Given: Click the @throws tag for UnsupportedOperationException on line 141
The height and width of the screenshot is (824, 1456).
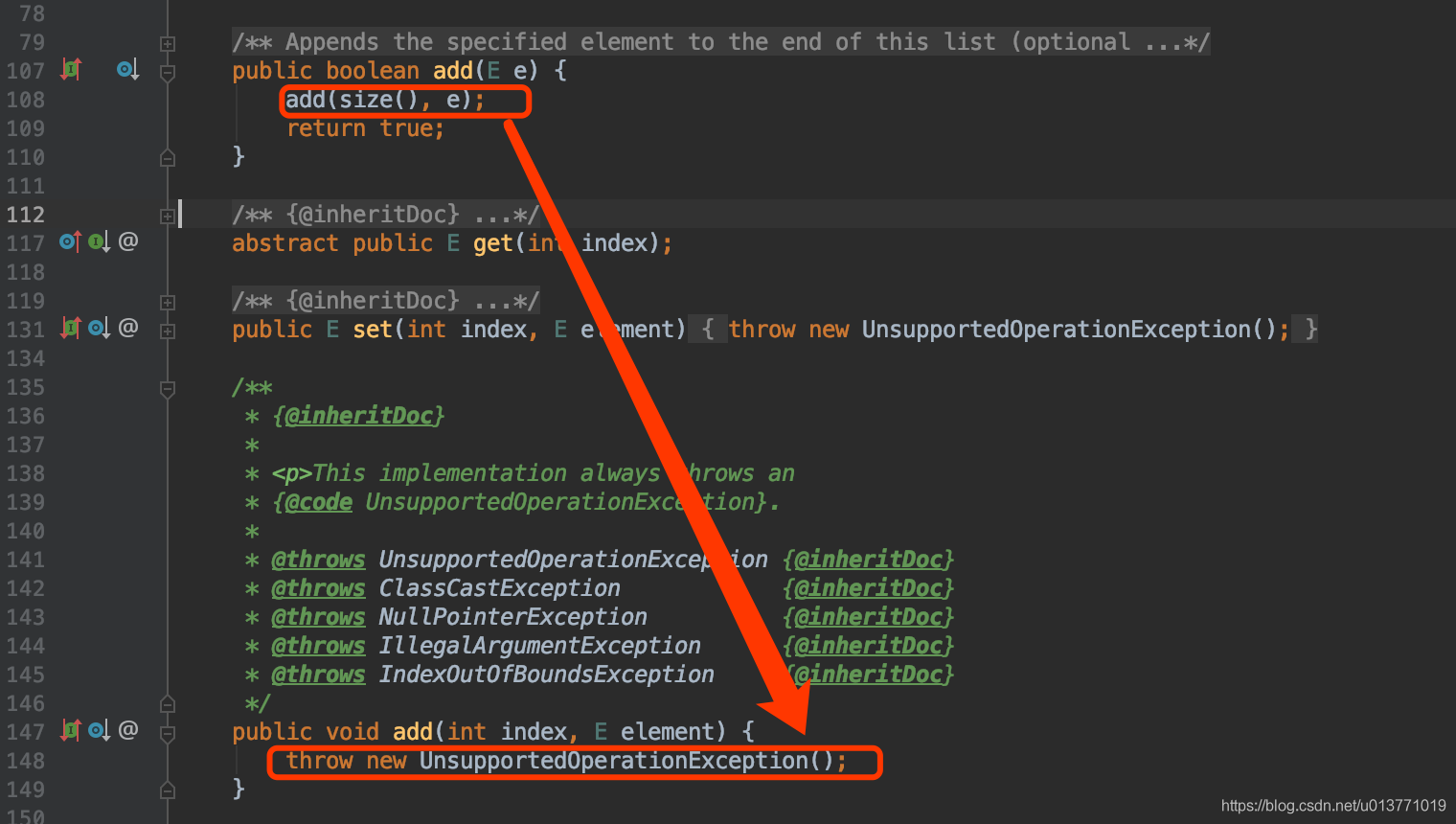Looking at the screenshot, I should point(318,560).
